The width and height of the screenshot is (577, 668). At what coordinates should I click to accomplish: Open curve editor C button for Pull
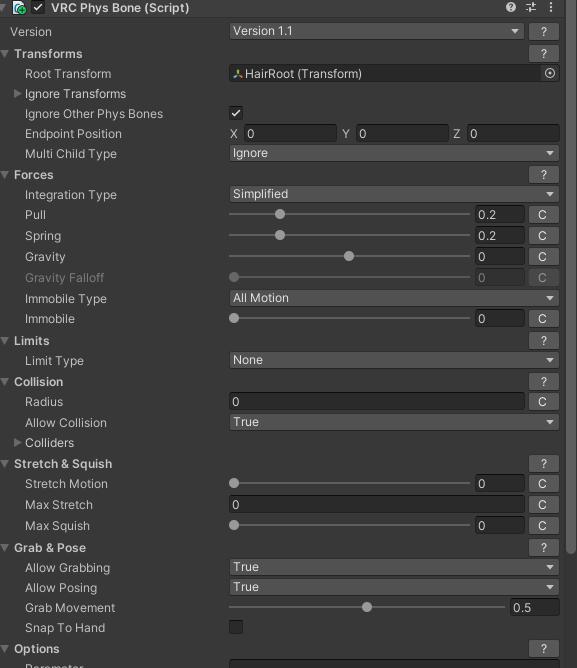[x=544, y=215]
